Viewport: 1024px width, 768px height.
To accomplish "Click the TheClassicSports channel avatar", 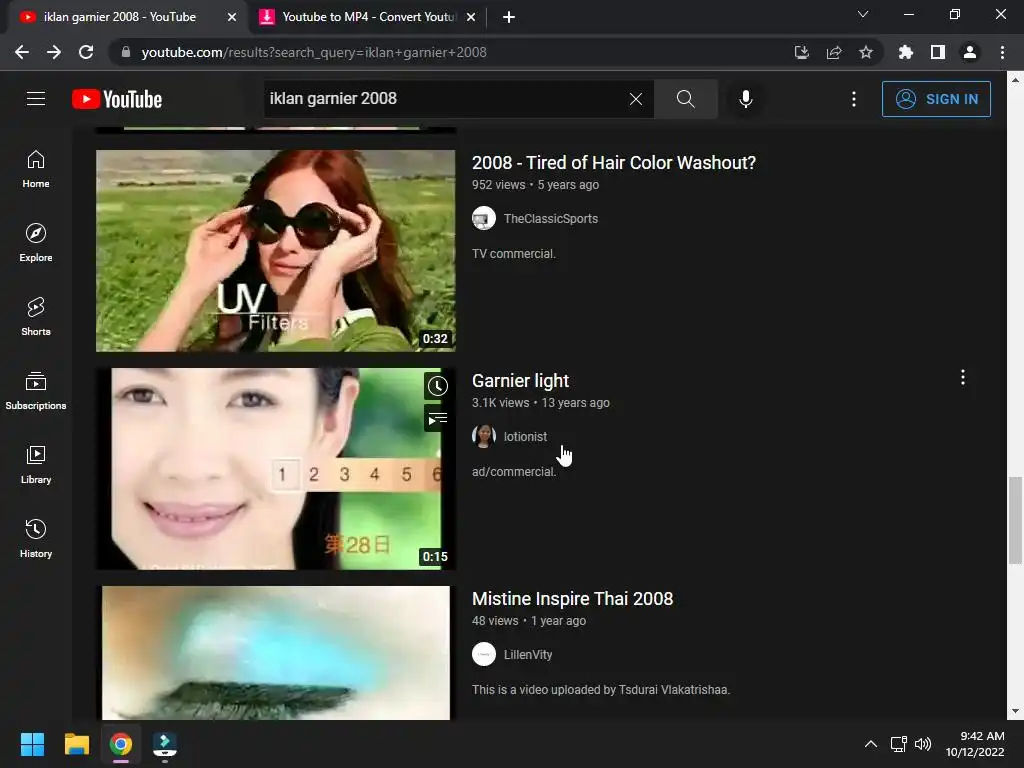I will tap(484, 219).
